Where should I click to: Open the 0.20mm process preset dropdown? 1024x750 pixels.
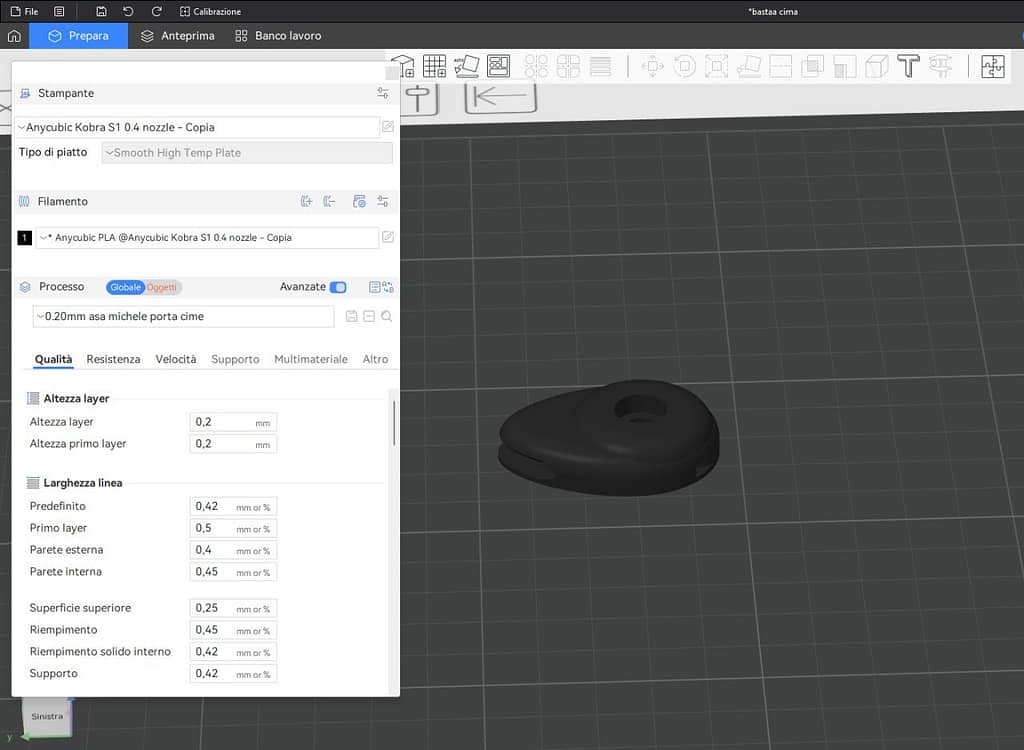click(x=184, y=316)
